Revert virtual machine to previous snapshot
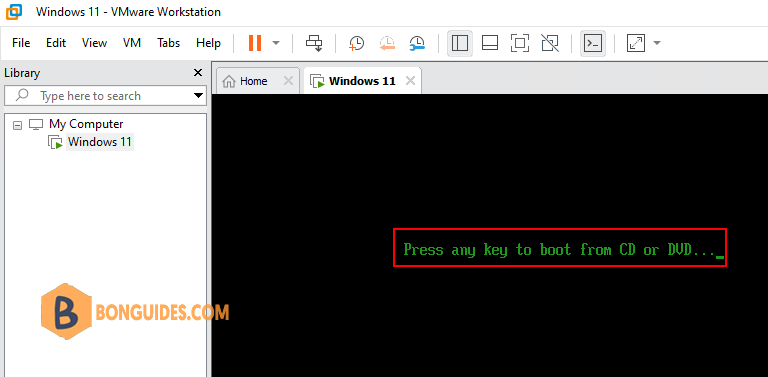Screen dimensions: 768x377 tap(387, 43)
